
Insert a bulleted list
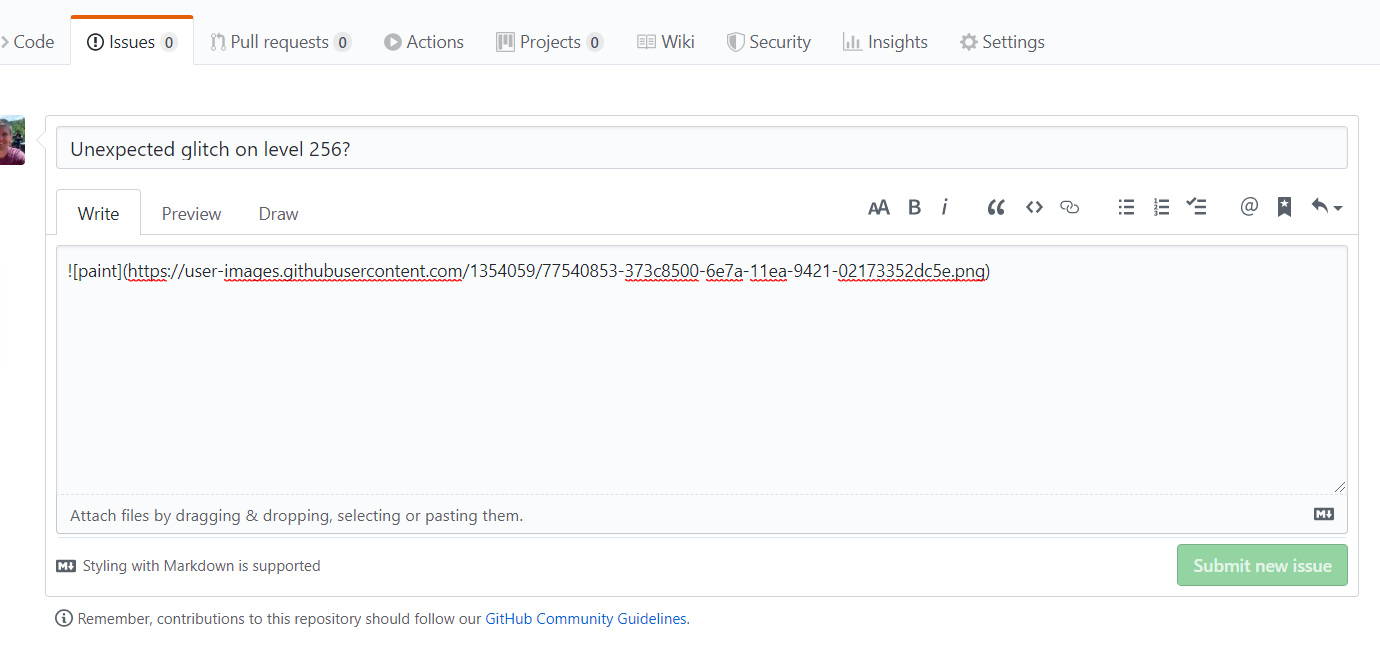pyautogui.click(x=1126, y=208)
